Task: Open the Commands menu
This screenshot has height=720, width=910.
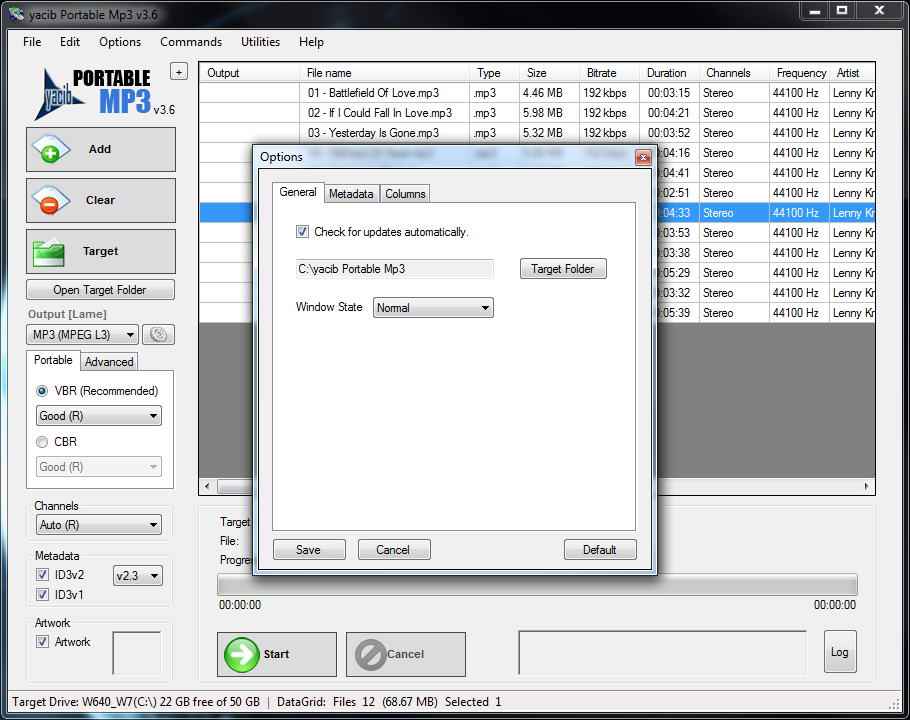Action: (191, 42)
